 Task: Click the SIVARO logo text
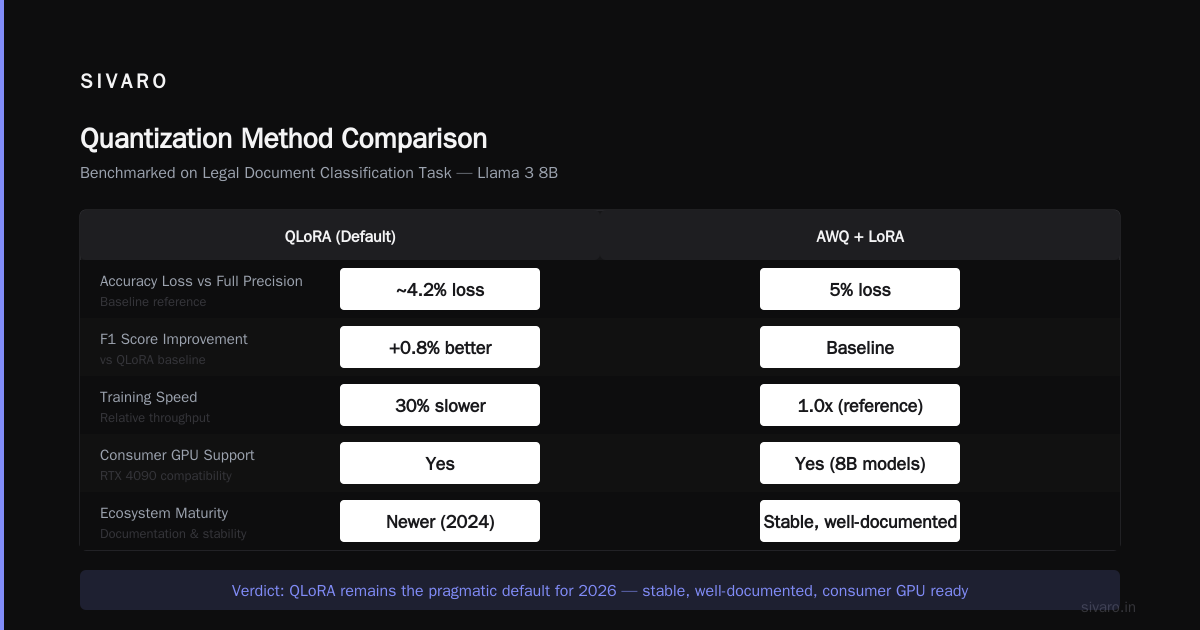124,82
